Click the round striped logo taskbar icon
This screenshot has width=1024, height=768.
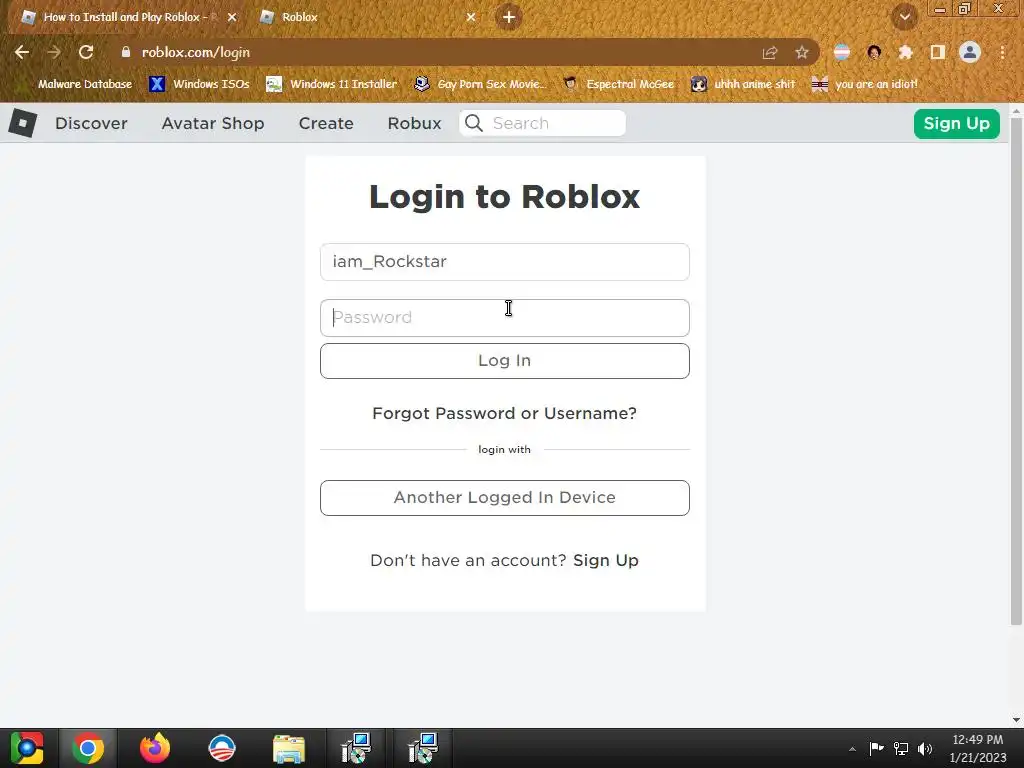click(222, 748)
